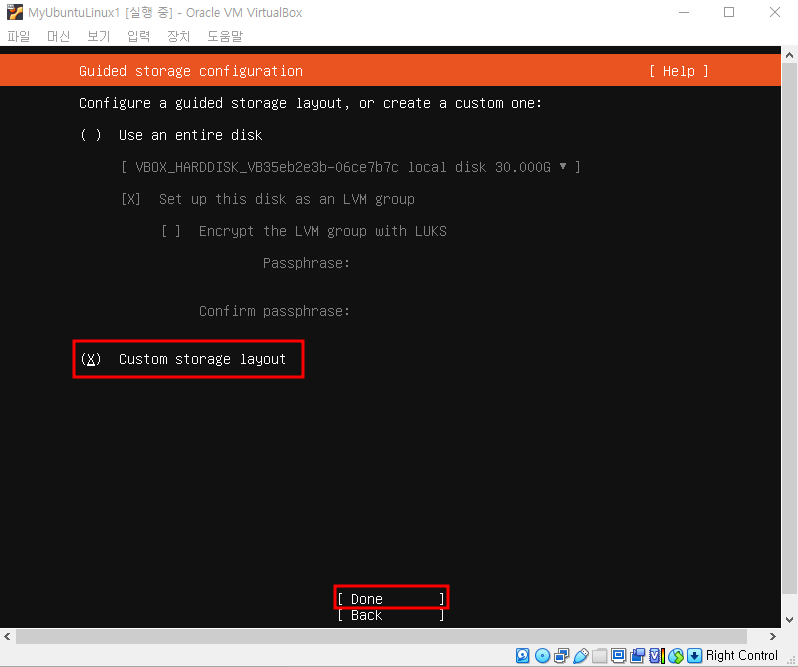Click the VirtualBox window title icon

click(15, 12)
